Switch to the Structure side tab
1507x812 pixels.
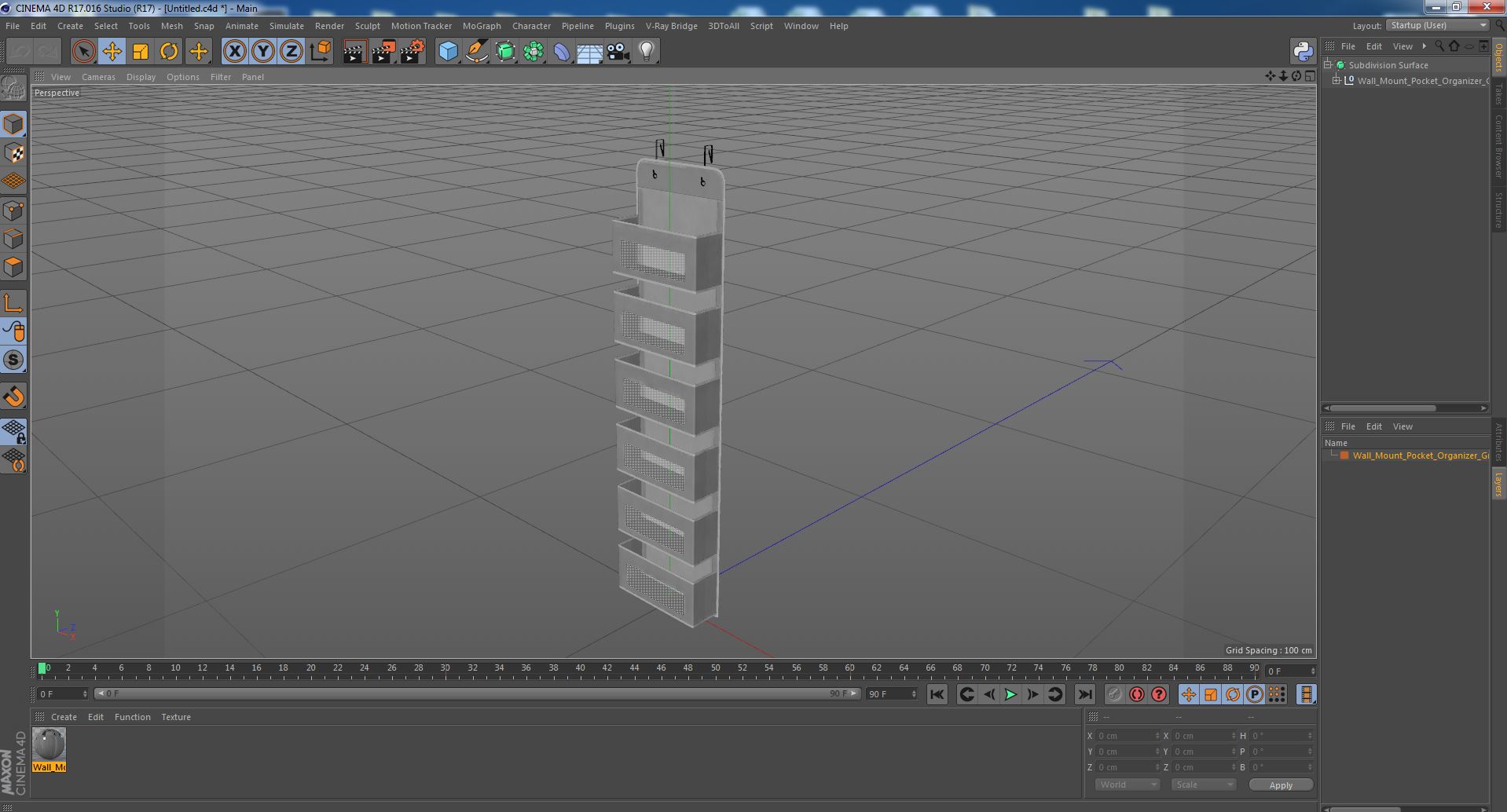pos(1499,210)
